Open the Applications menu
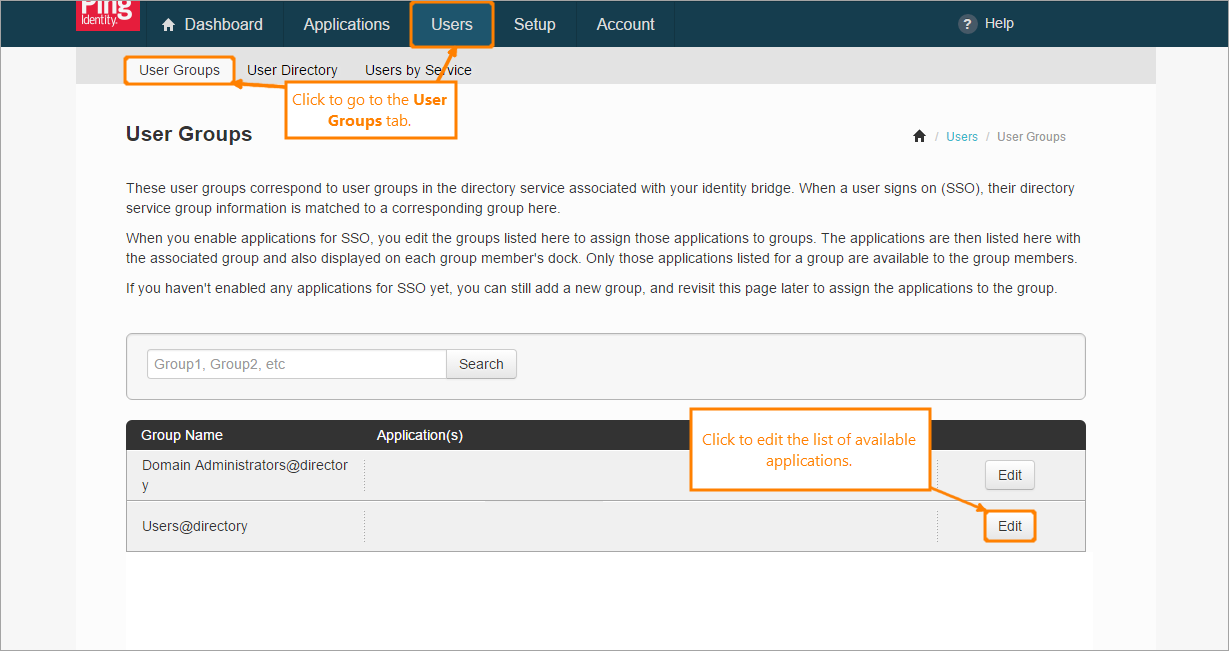The height and width of the screenshot is (651, 1229). coord(346,25)
